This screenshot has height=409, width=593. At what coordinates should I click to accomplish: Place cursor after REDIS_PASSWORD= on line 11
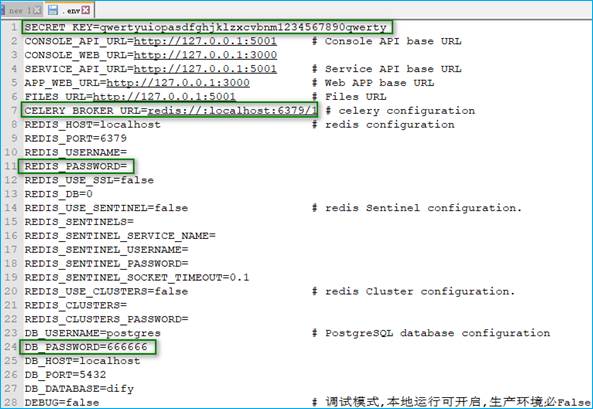[127, 166]
